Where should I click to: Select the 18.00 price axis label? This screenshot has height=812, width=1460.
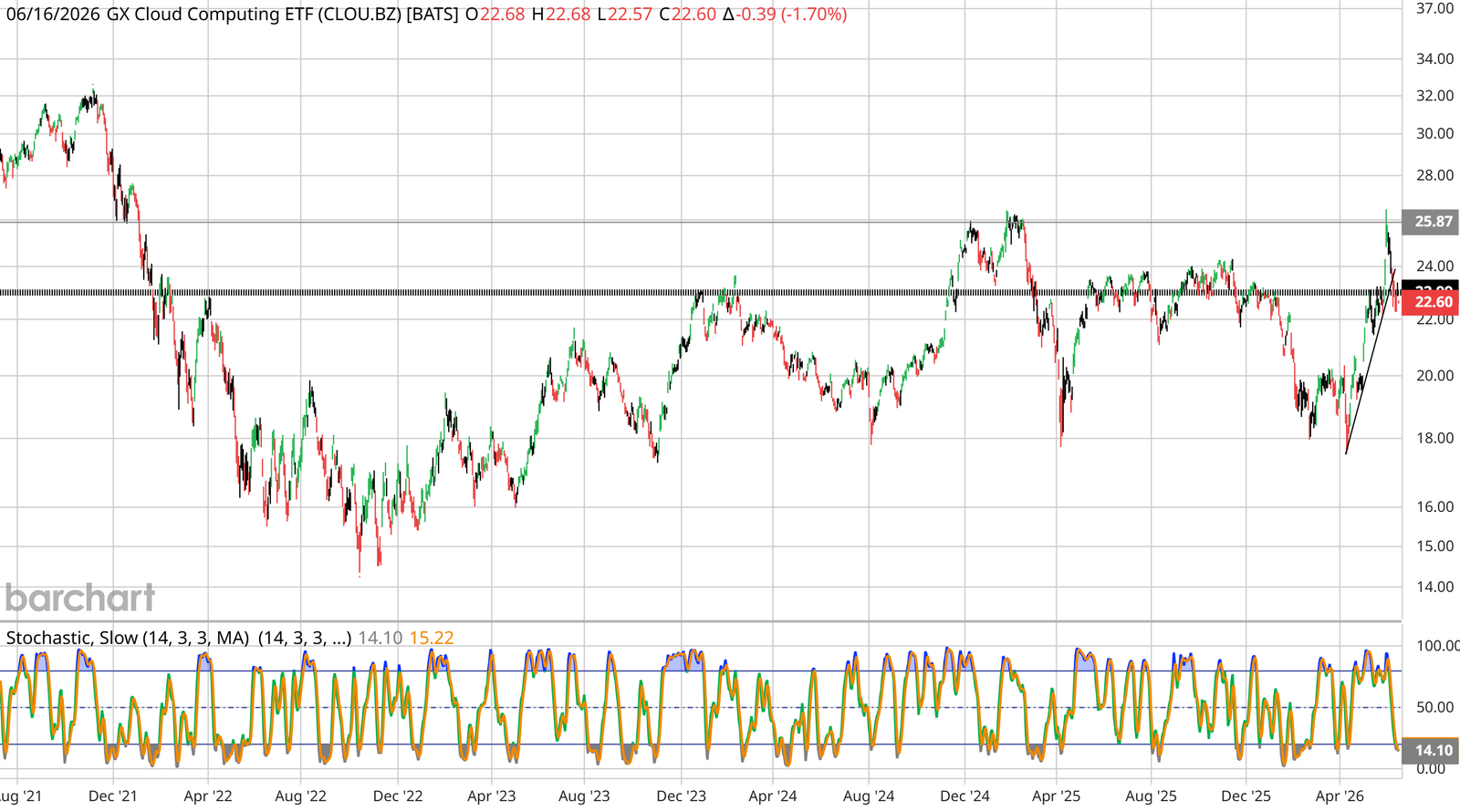tap(1434, 438)
